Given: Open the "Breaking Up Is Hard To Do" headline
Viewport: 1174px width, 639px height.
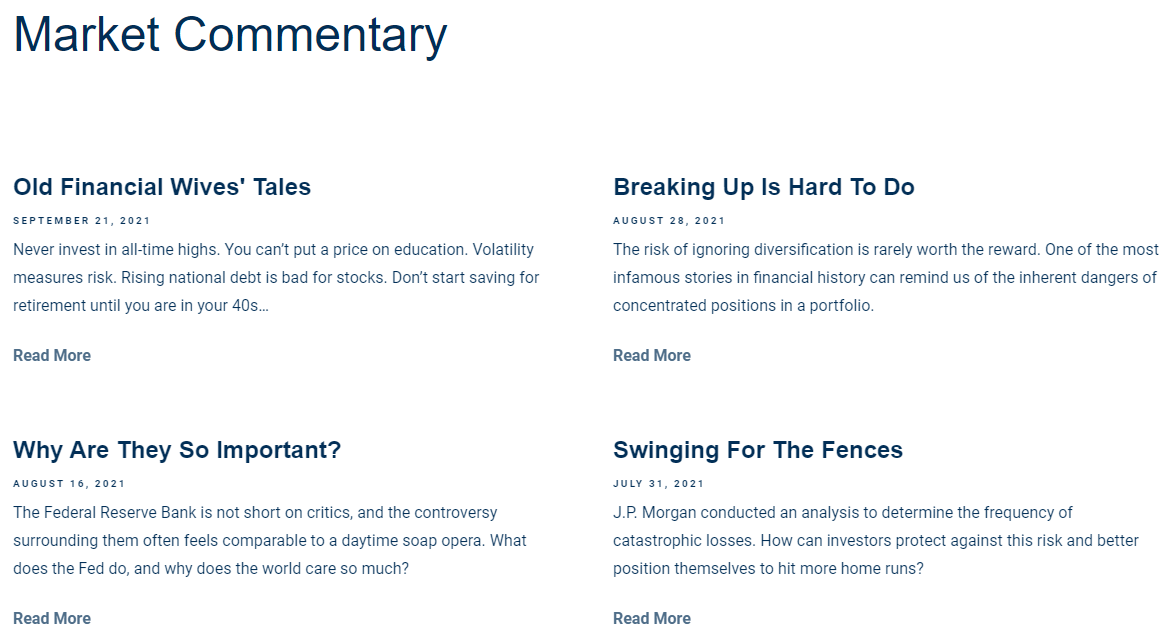Looking at the screenshot, I should (x=763, y=187).
